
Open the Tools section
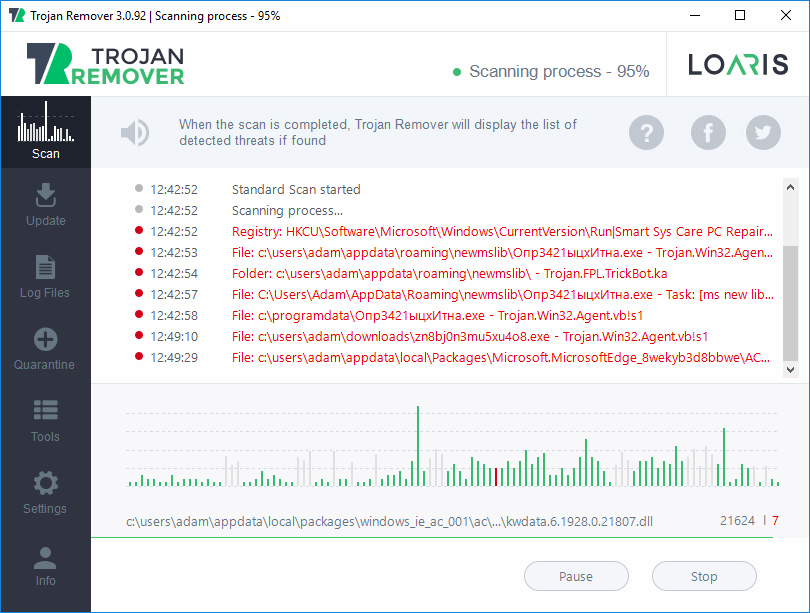tap(45, 421)
